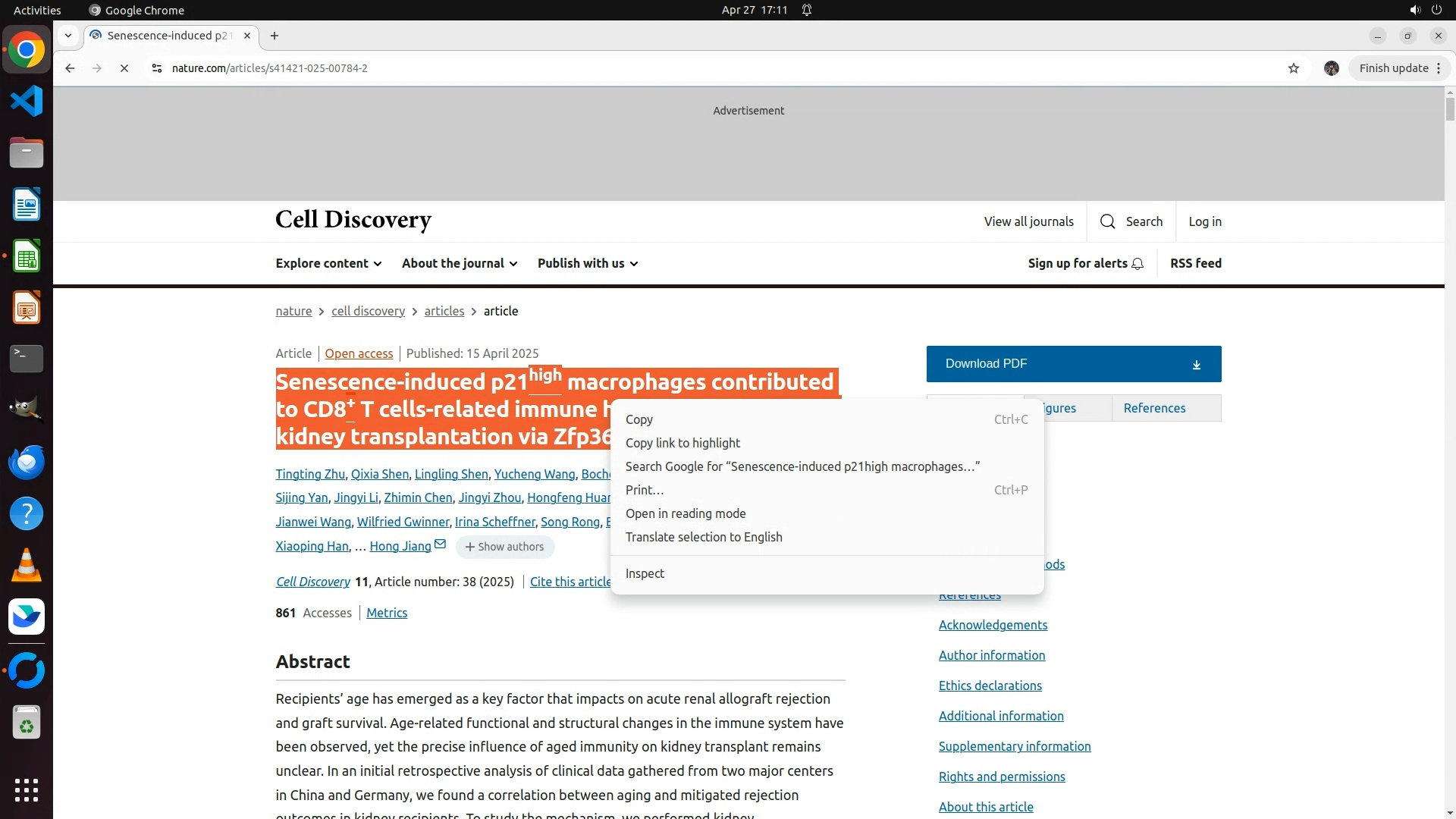Viewport: 1456px width, 819px height.
Task: Click the corresponding author envelope icon
Action: 440,544
